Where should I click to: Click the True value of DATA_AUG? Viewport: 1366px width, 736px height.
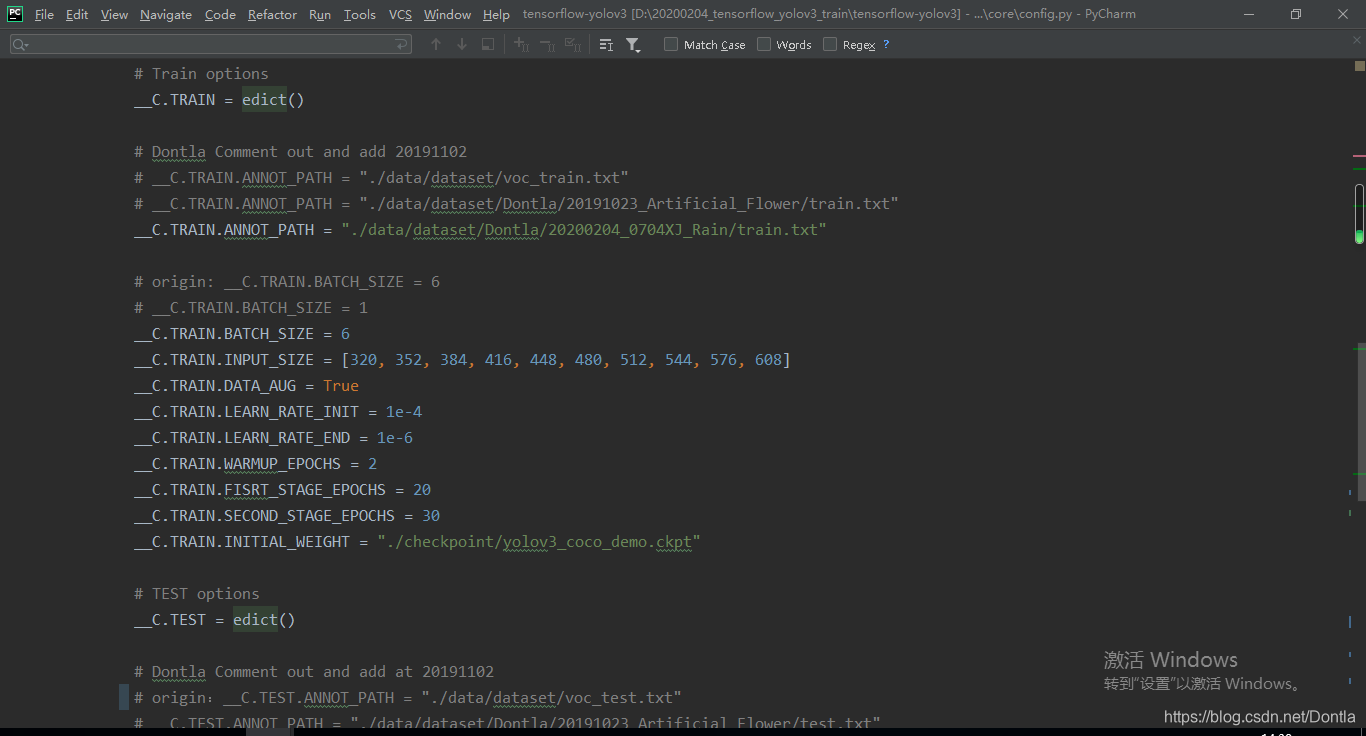click(341, 385)
